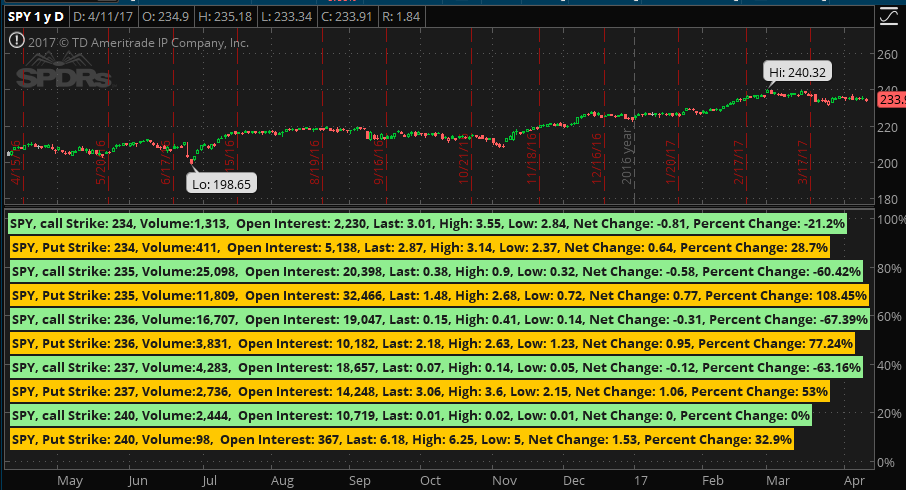This screenshot has width=906, height=490.
Task: Click the Jun label on time axis
Action: [138, 481]
